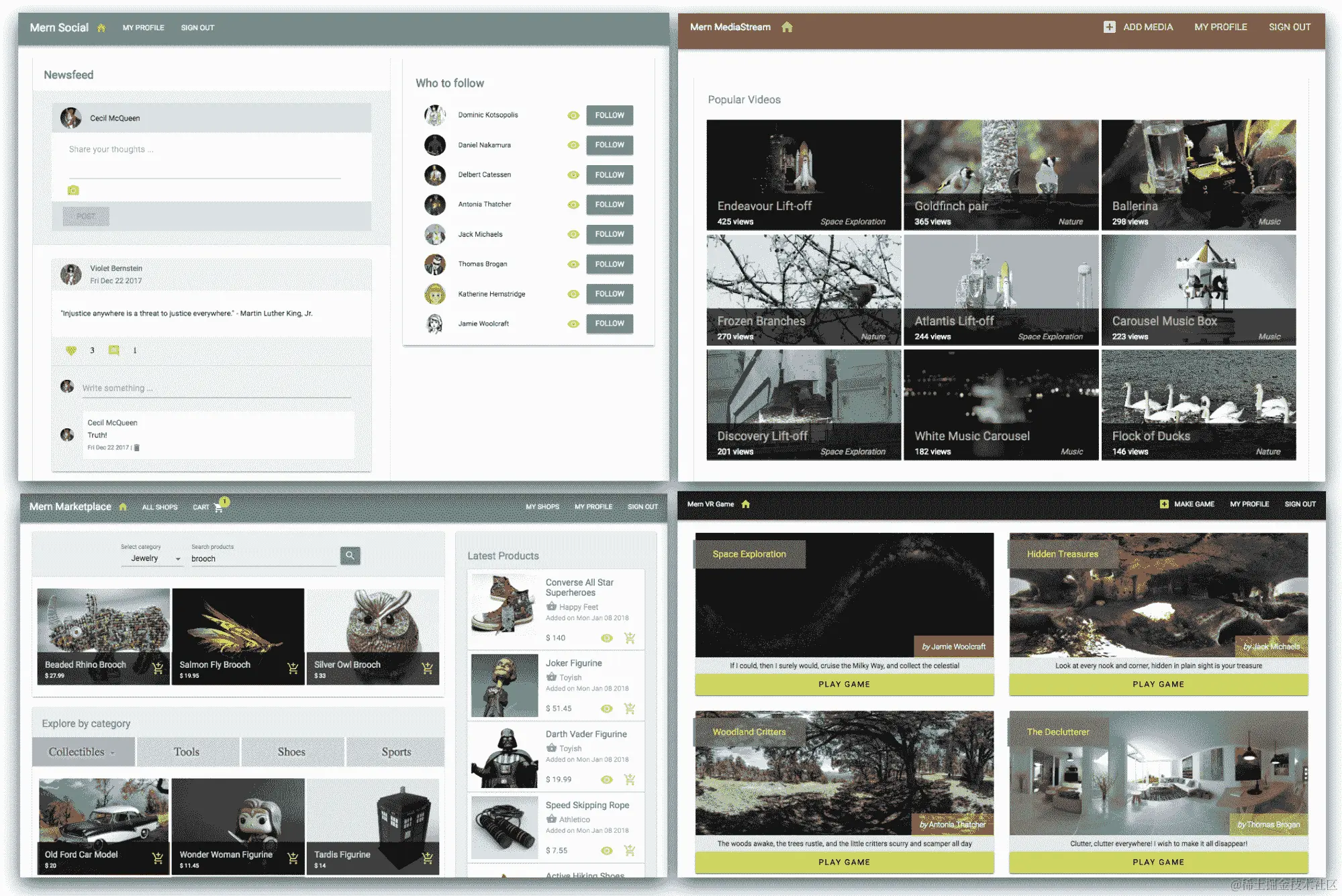This screenshot has width=1342, height=896.
Task: Click search icon next to brooch field
Action: [x=350, y=556]
